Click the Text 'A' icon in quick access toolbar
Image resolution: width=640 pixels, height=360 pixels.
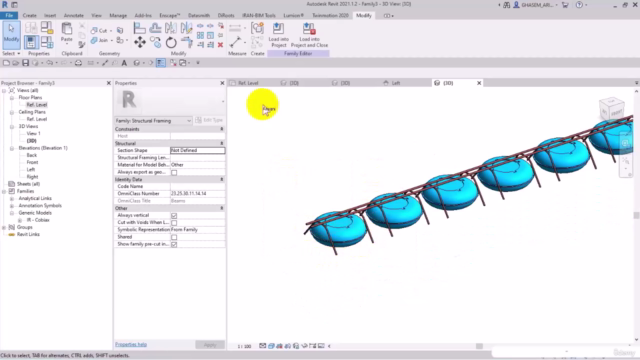[x=124, y=63]
